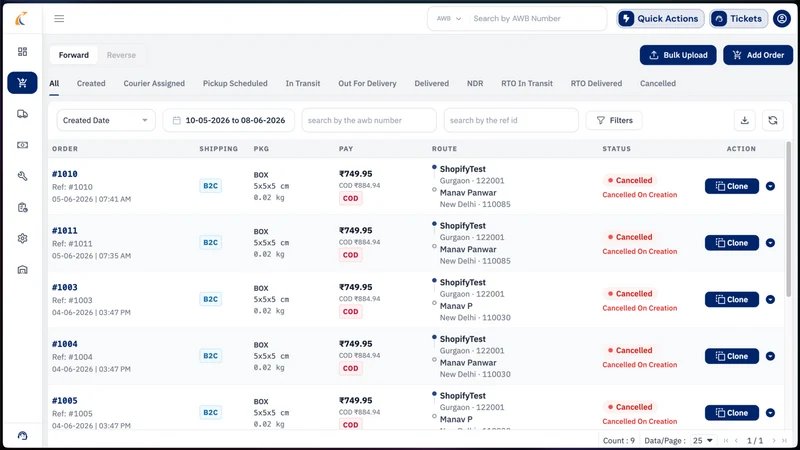Refresh the orders table
800x450 pixels.
pyautogui.click(x=772, y=120)
